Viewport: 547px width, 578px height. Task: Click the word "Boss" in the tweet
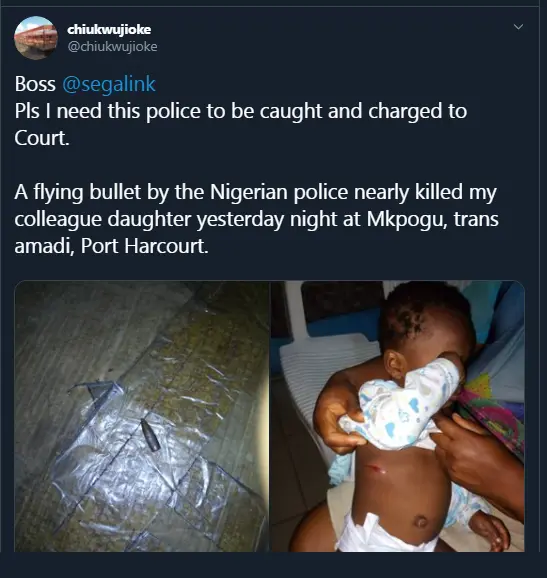[35, 84]
